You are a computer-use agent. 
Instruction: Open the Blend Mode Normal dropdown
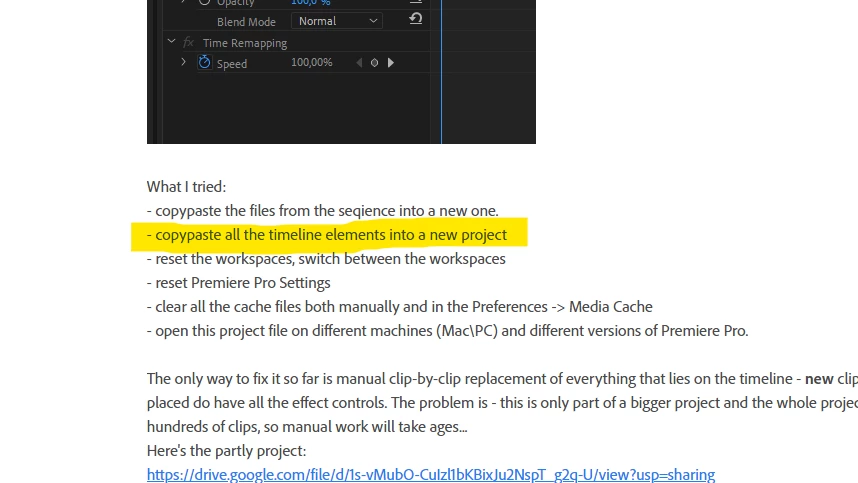[x=337, y=21]
